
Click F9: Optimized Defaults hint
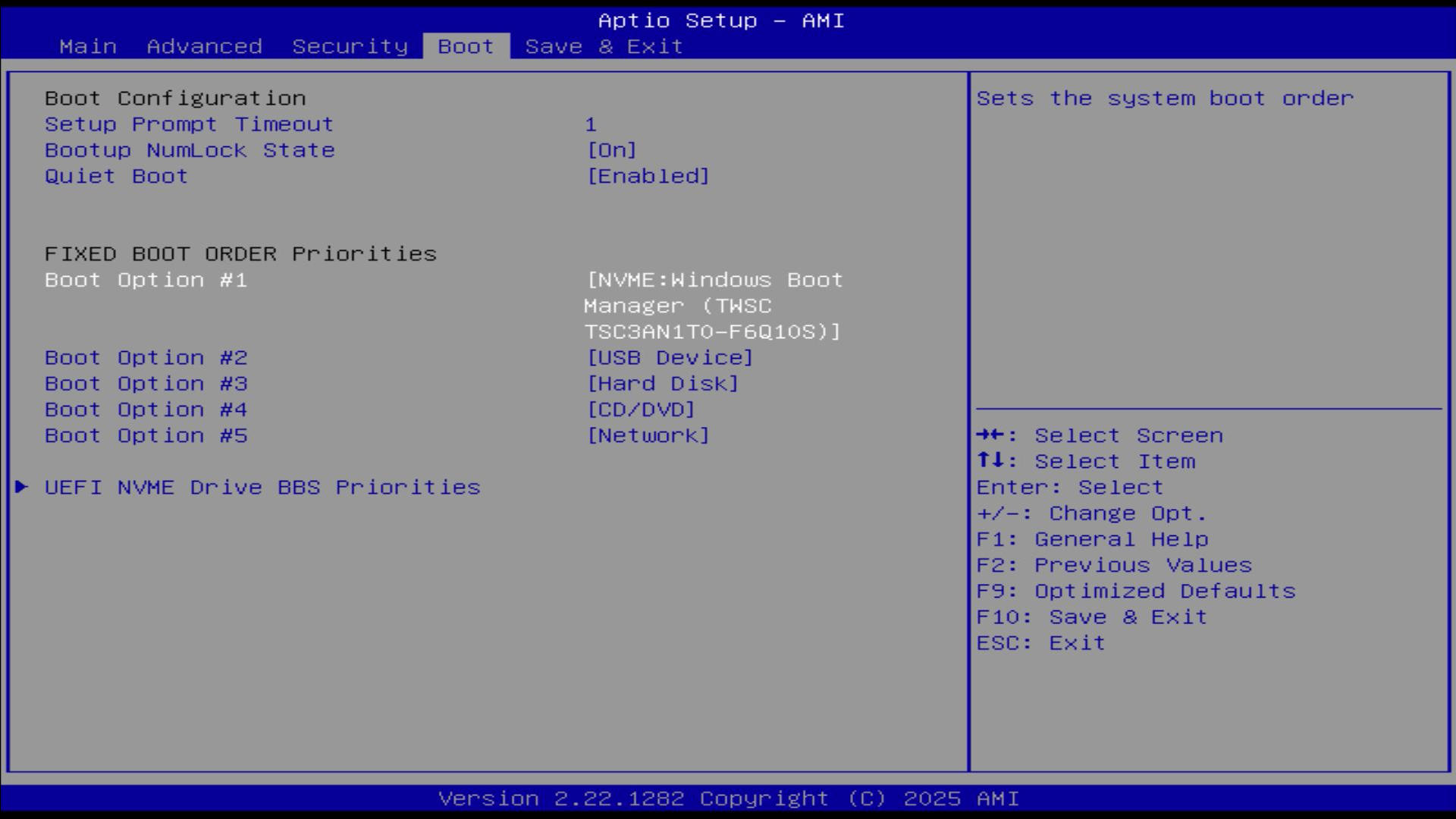point(1135,591)
